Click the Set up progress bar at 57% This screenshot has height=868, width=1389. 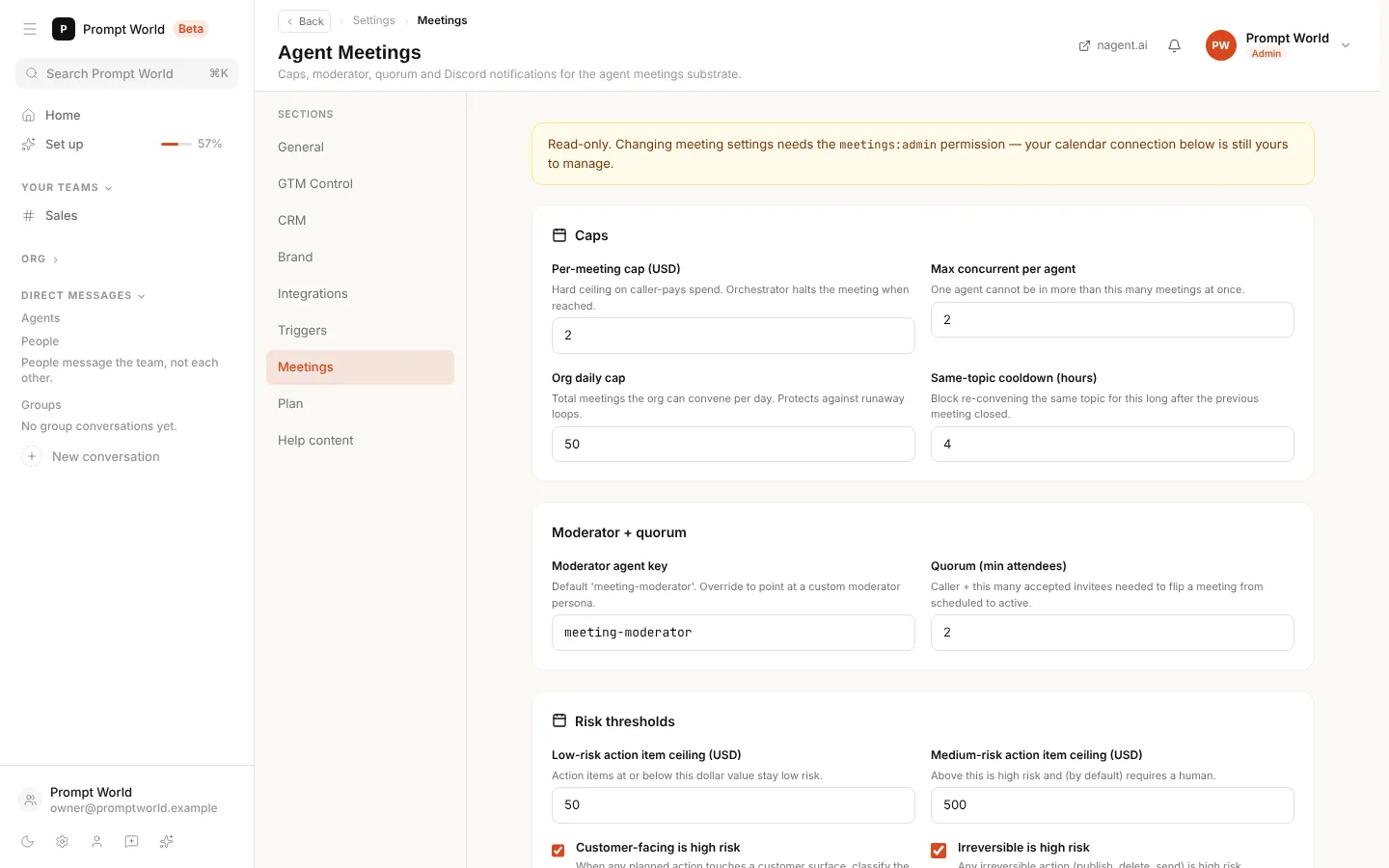click(176, 144)
